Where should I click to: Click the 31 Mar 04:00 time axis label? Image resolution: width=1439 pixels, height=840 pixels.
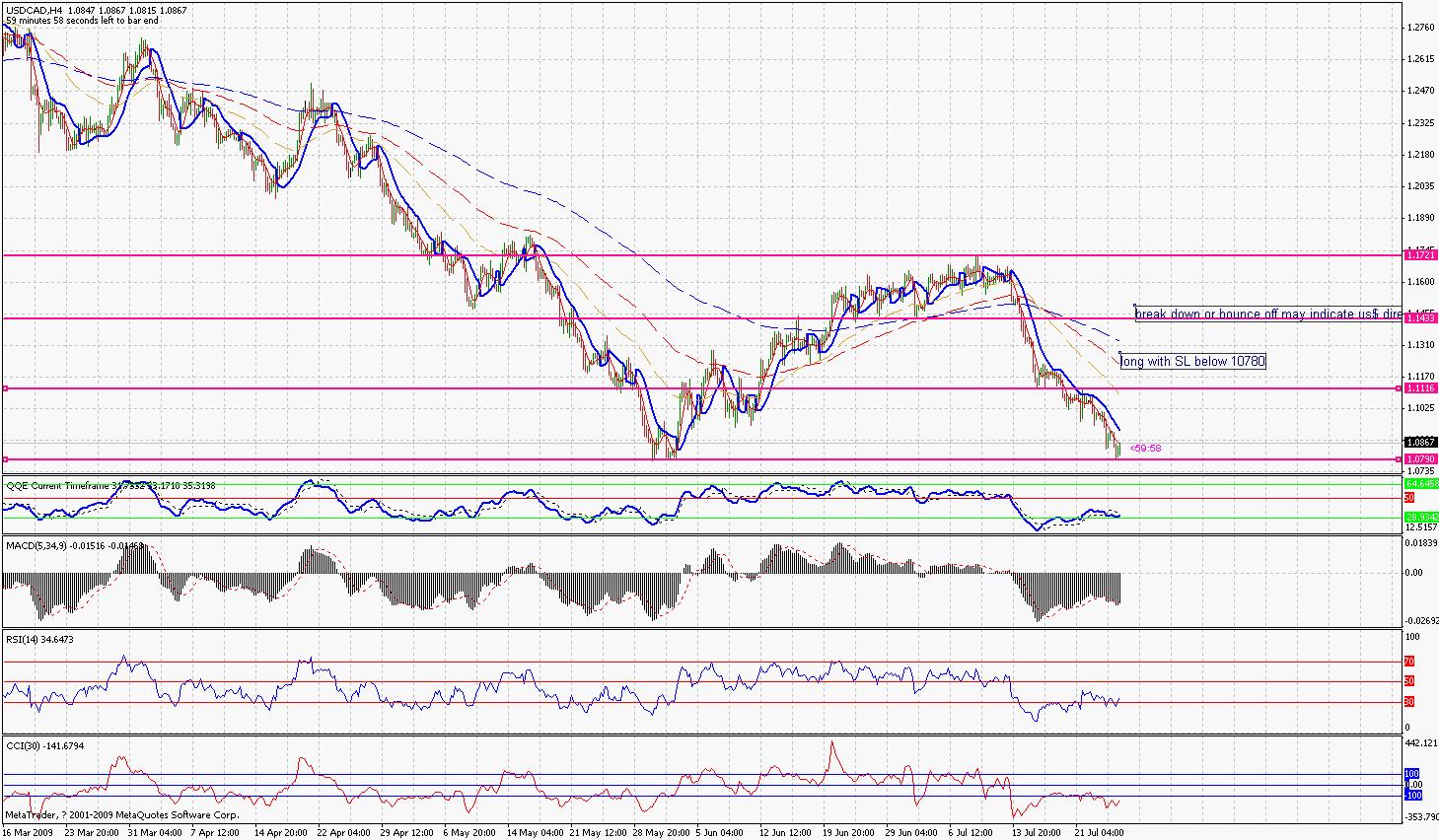point(155,833)
